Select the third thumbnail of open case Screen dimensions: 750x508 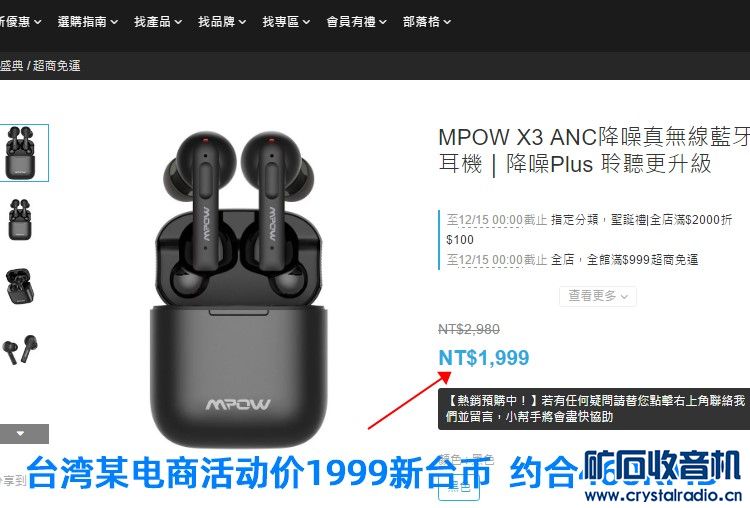tap(20, 286)
